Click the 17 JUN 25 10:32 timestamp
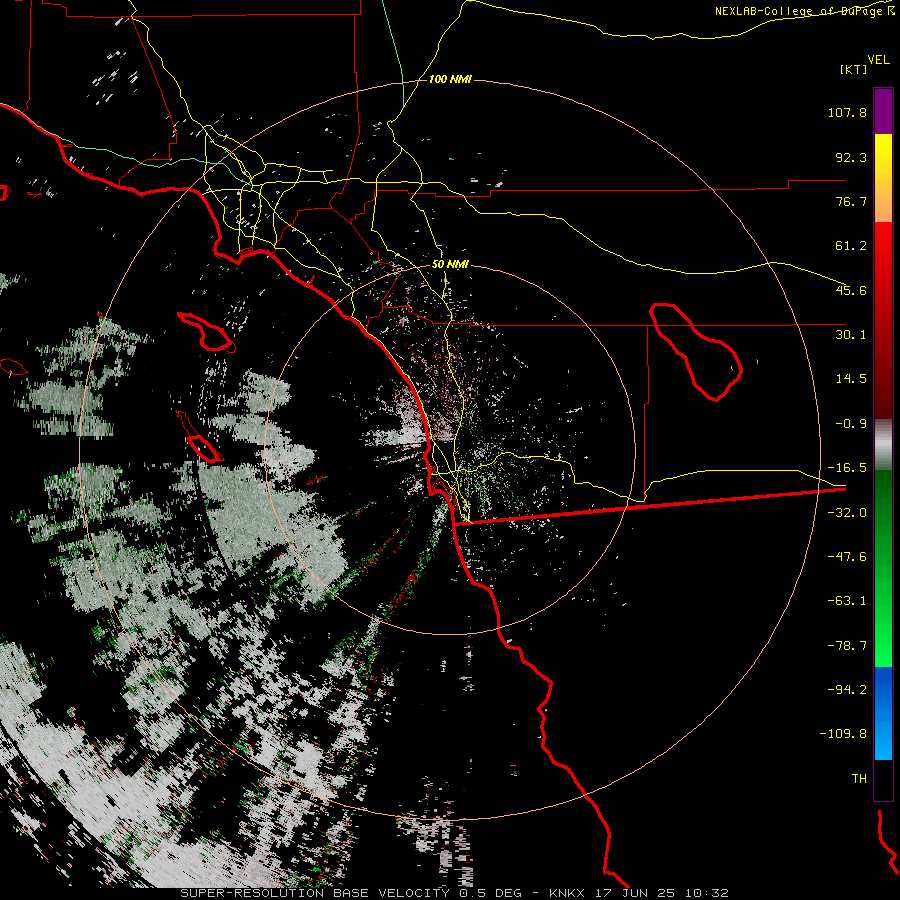 pos(660,893)
